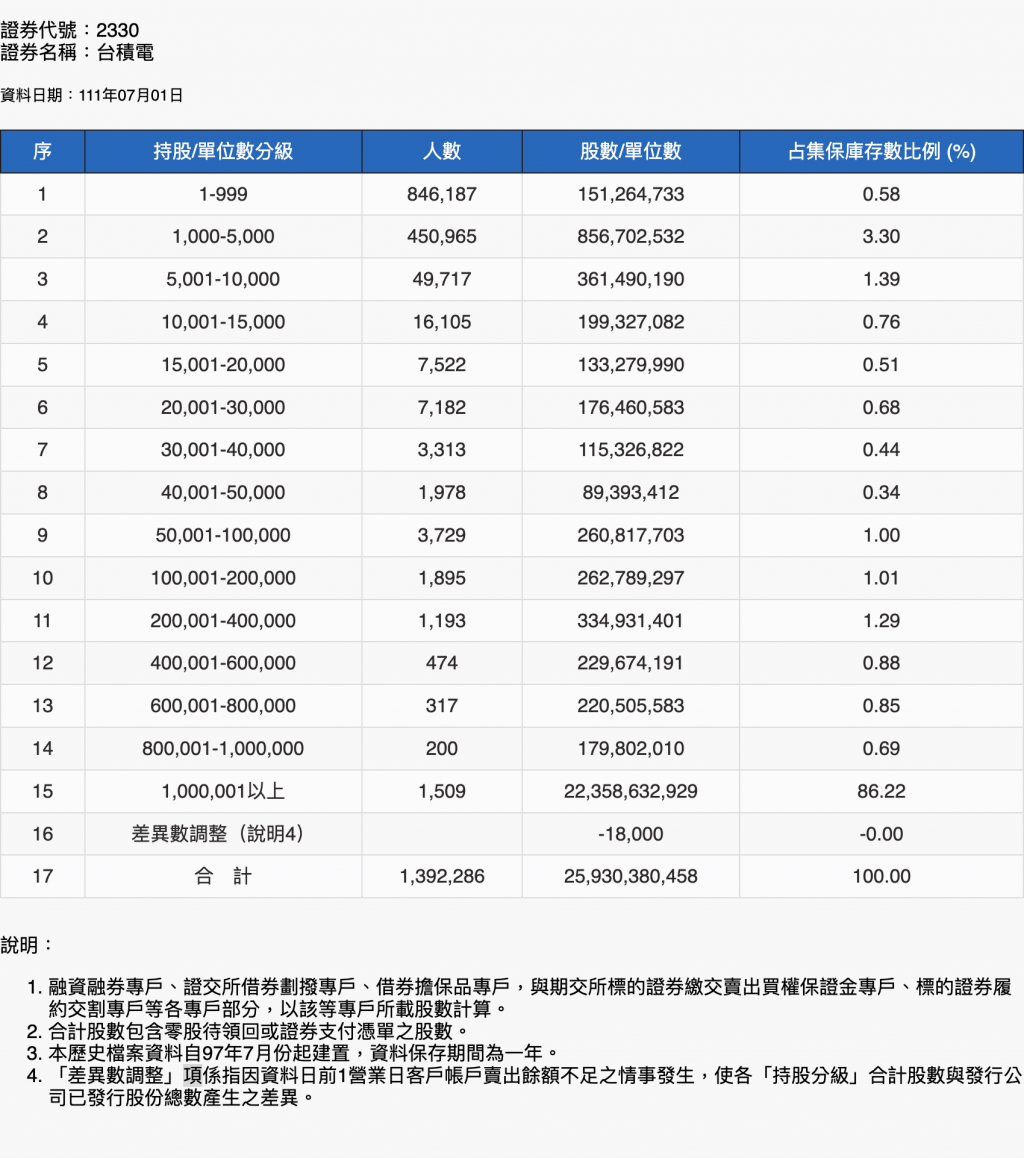Select the 1,000,001以上 range cell

[x=223, y=792]
